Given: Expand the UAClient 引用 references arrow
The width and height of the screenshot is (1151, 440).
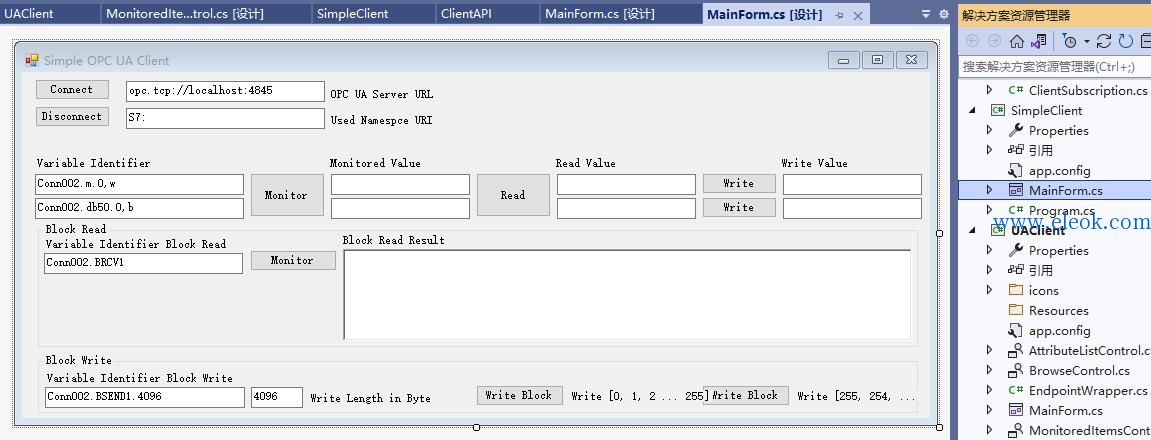Looking at the screenshot, I should (x=990, y=270).
